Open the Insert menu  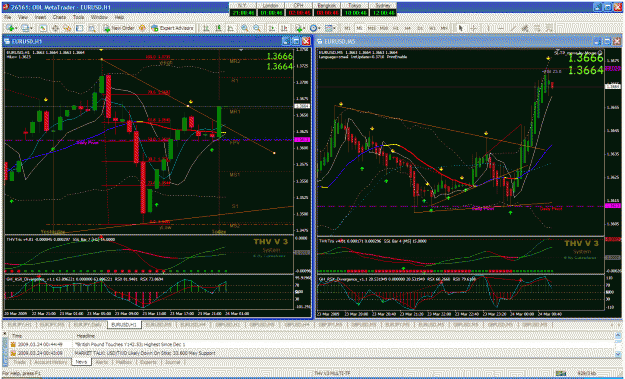coord(40,18)
